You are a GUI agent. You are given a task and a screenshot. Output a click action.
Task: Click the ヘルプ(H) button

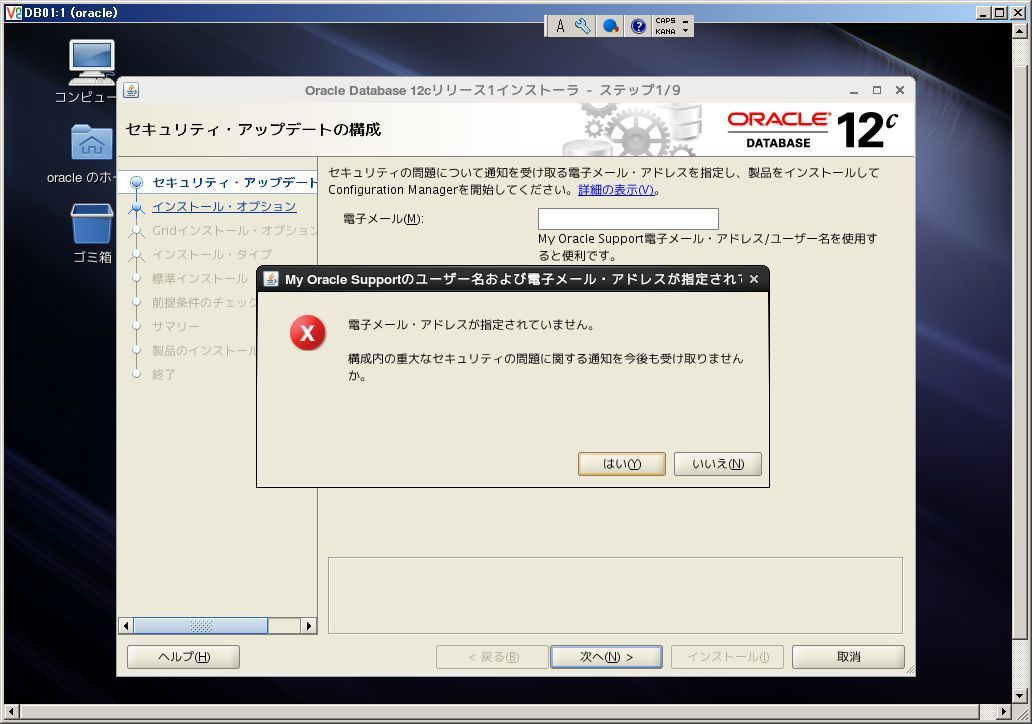pos(184,657)
